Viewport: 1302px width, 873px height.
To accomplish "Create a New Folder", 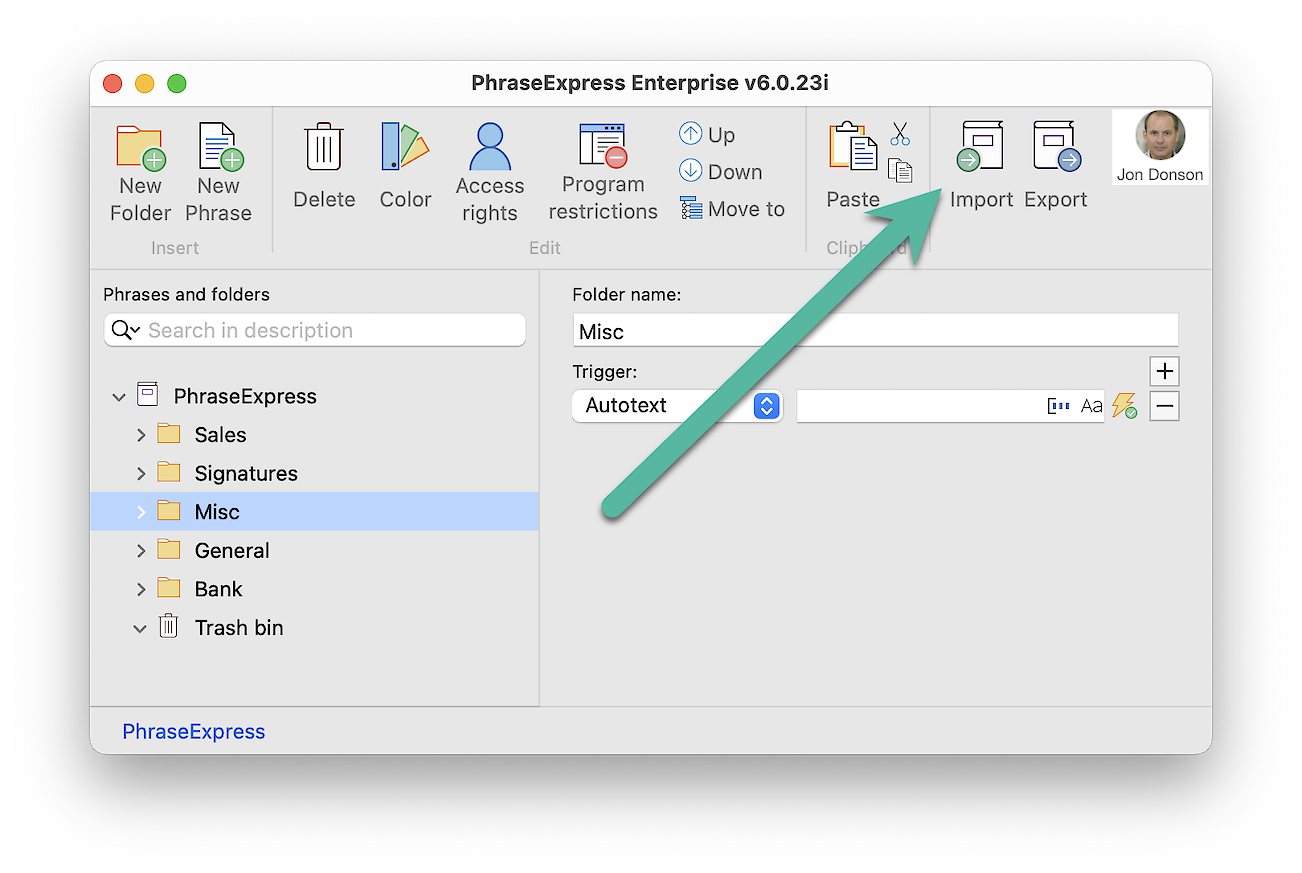I will click(x=140, y=174).
